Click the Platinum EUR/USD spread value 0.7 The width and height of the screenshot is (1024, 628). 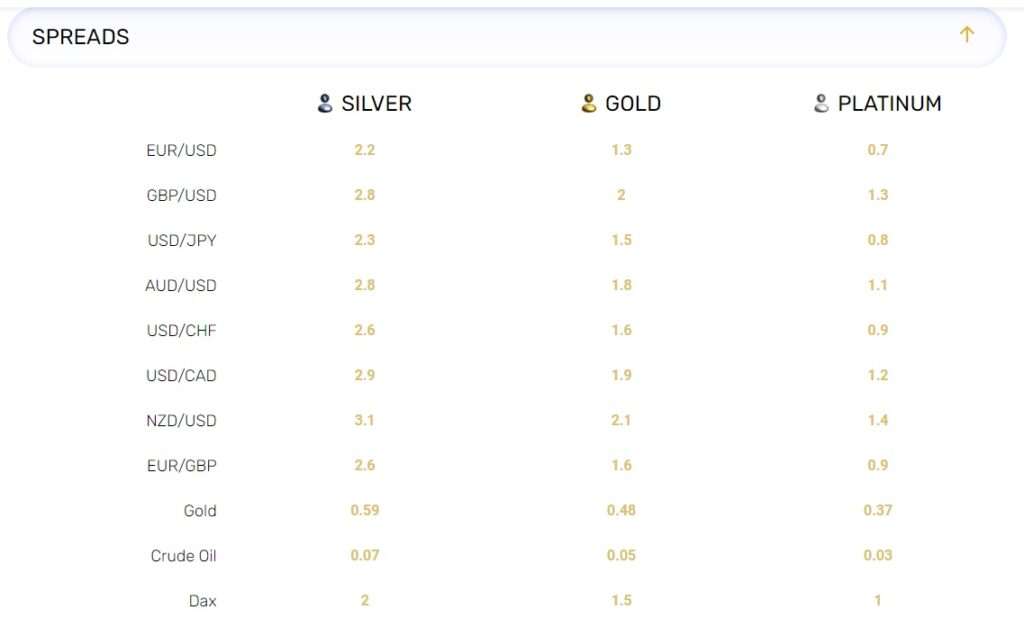coord(878,149)
